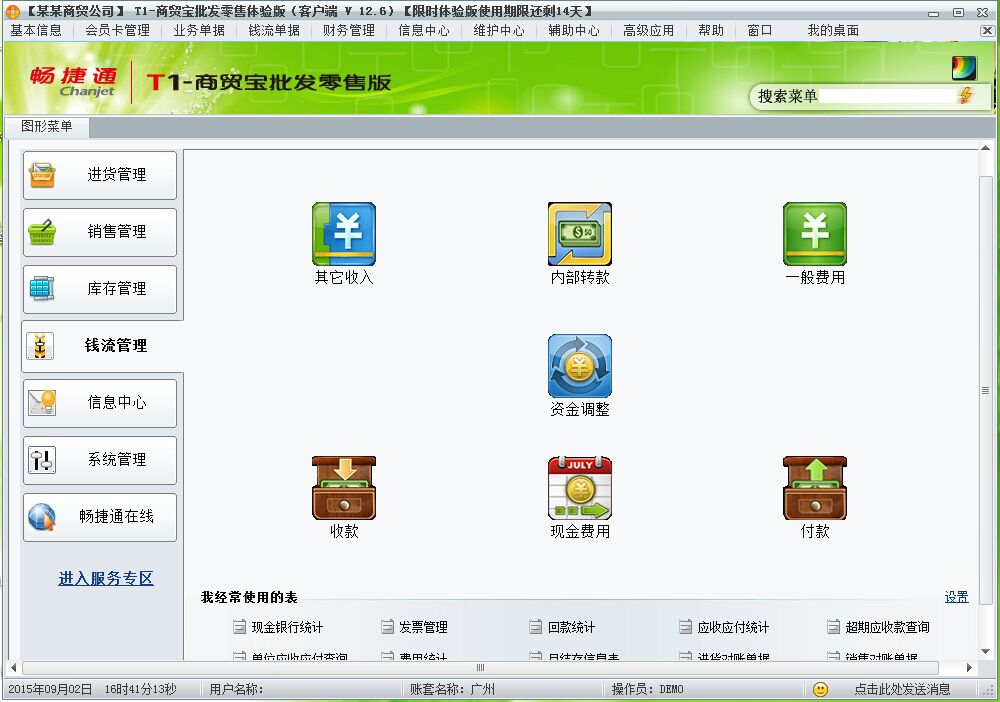Screen dimensions: 1000x702
Task: Click the document icon beside 应收应付统计
Action: (x=685, y=627)
